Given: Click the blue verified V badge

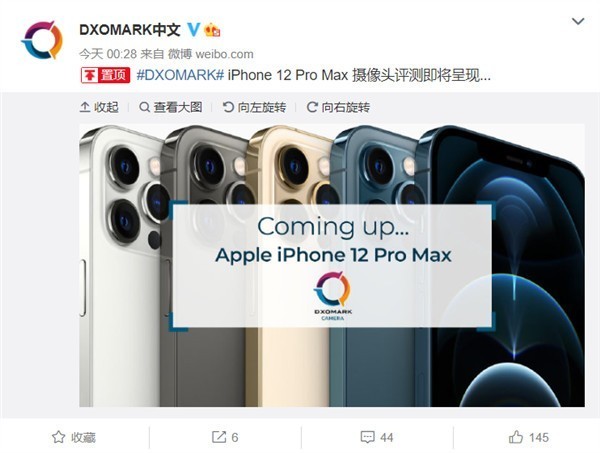Looking at the screenshot, I should pyautogui.click(x=194, y=30).
